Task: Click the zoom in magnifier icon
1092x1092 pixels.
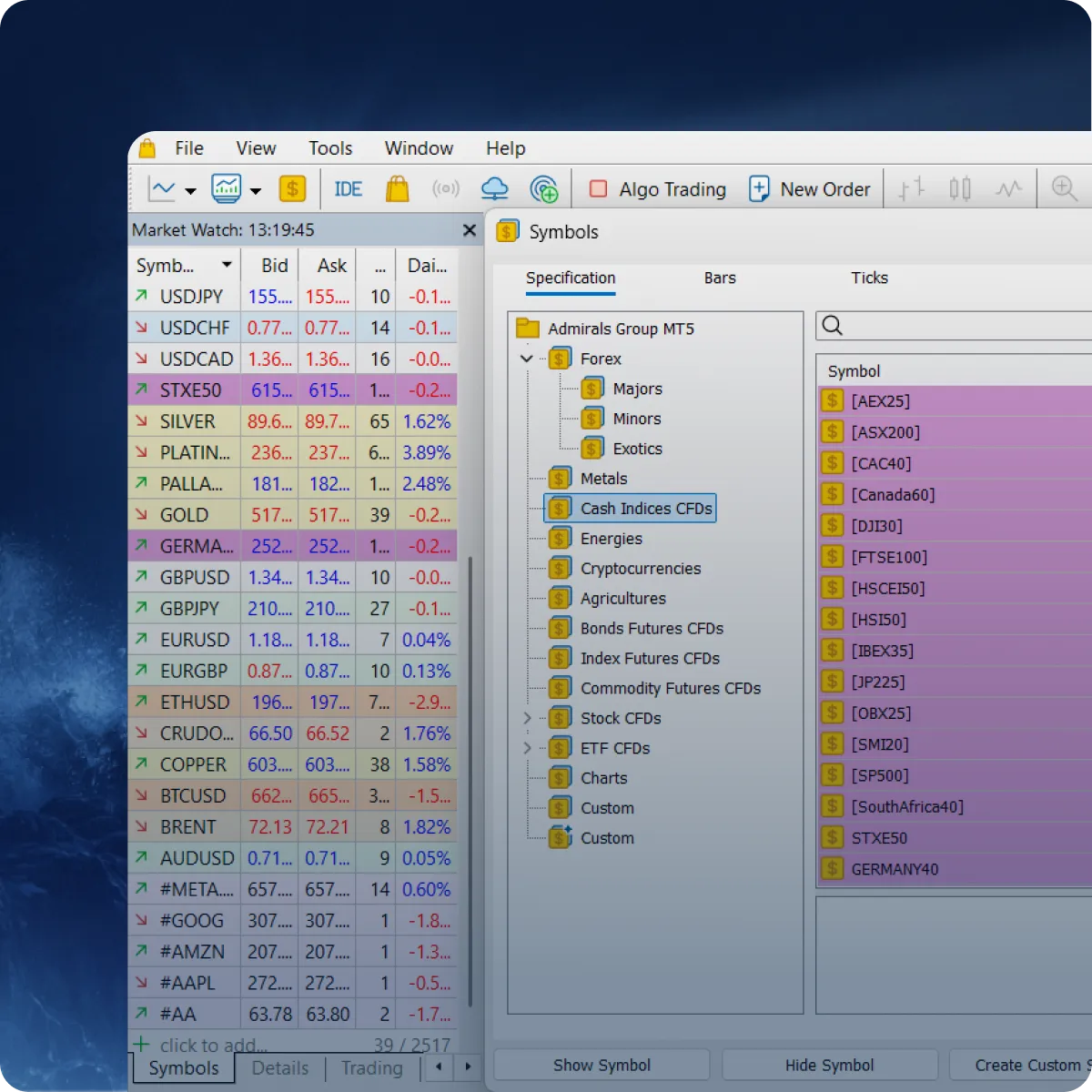Action: (x=1063, y=189)
